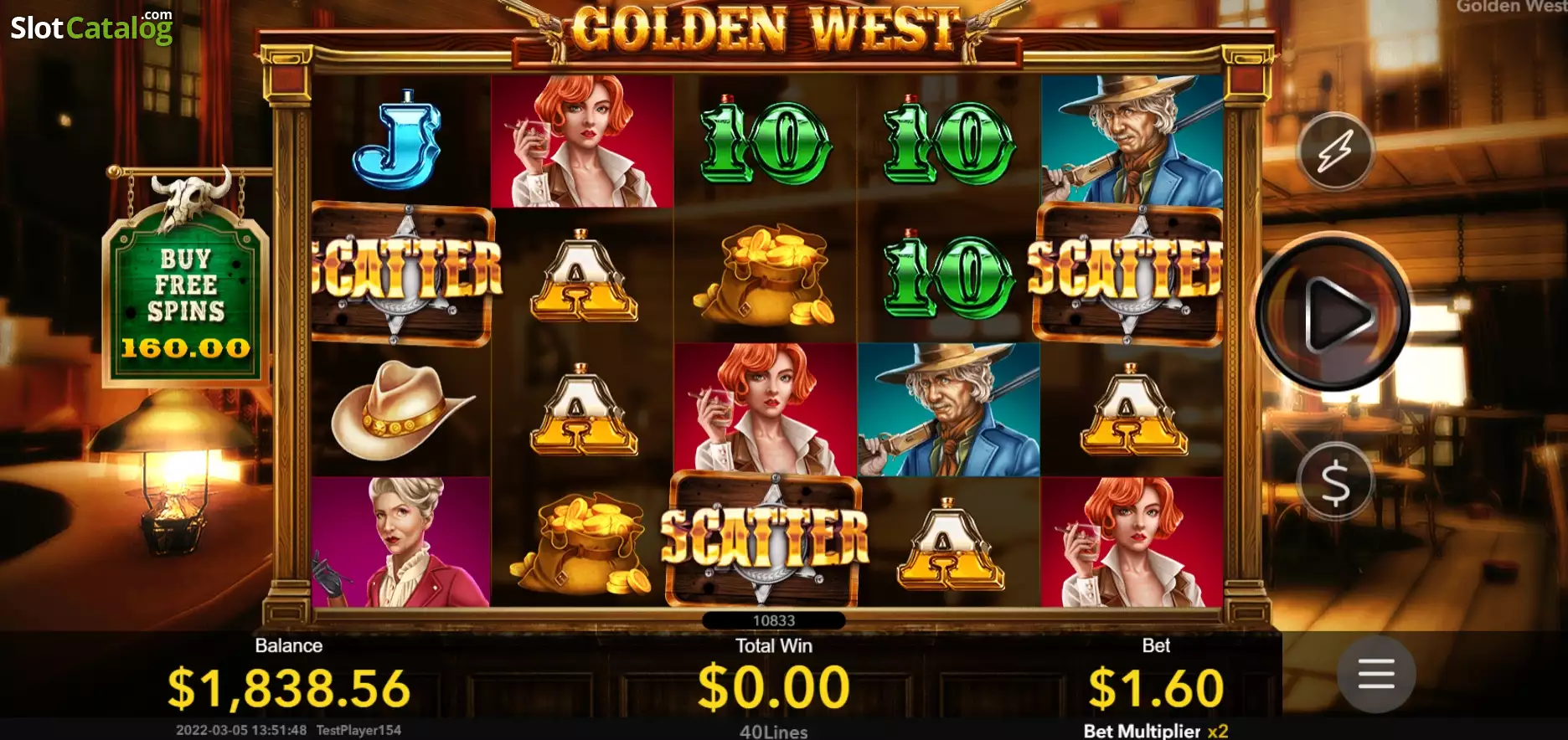This screenshot has width=1568, height=740.
Task: Select the blonde woman in red symbol
Action: tap(401, 542)
